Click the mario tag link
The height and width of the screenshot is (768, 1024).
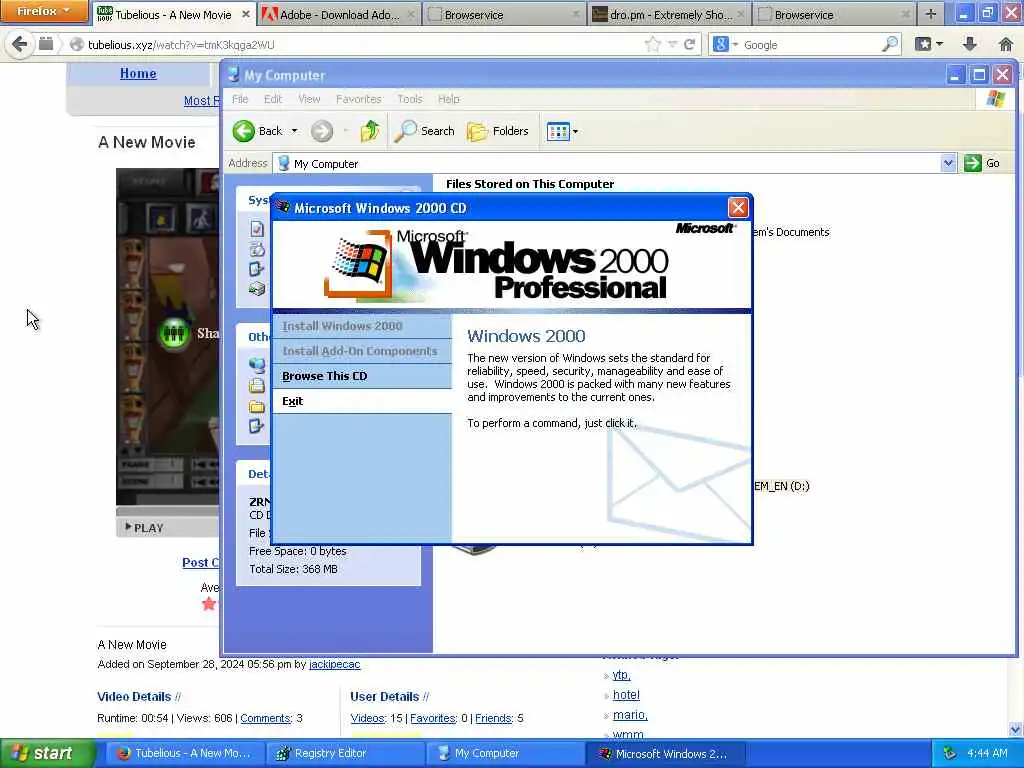630,715
